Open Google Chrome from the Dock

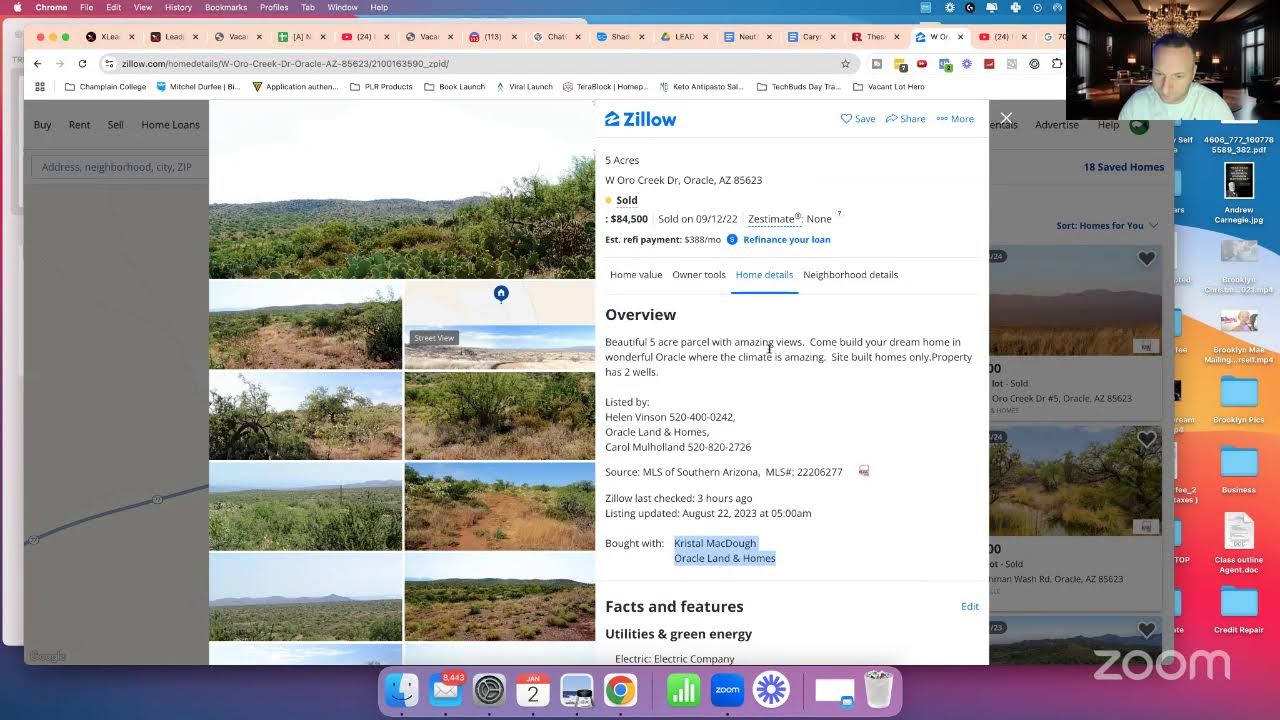point(620,690)
